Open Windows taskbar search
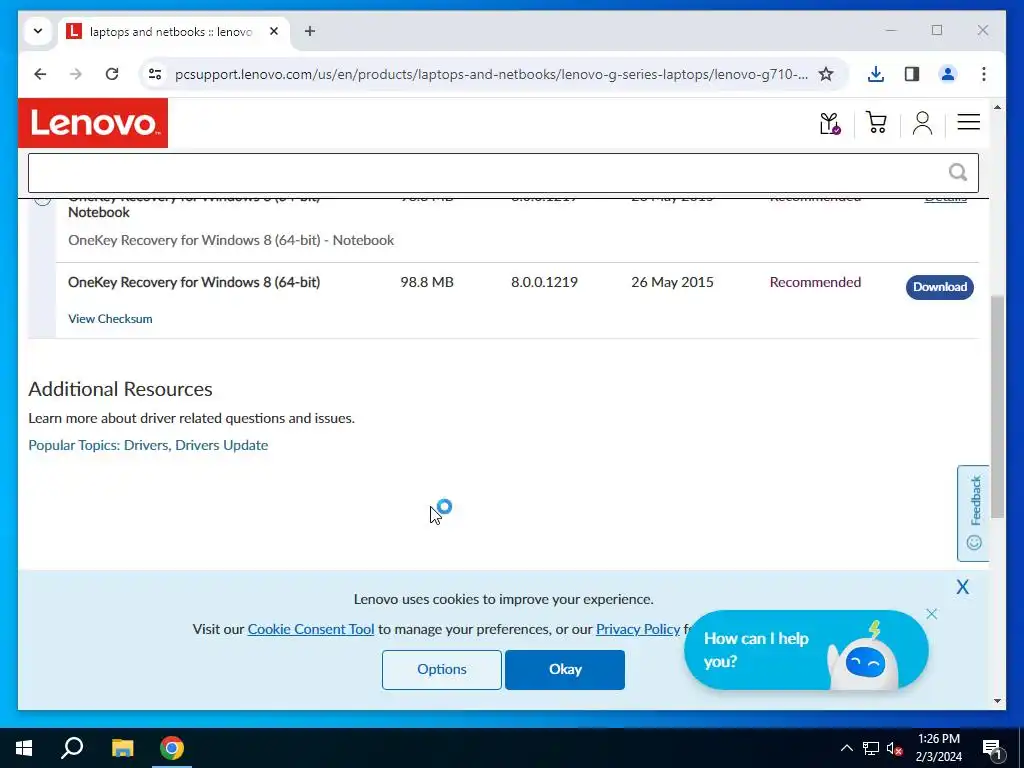This screenshot has width=1024, height=768. (72, 748)
